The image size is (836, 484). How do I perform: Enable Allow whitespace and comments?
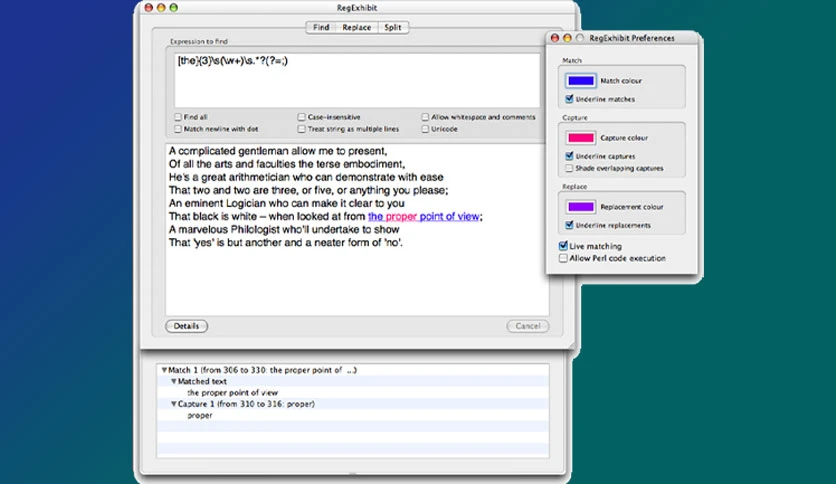pyautogui.click(x=425, y=117)
